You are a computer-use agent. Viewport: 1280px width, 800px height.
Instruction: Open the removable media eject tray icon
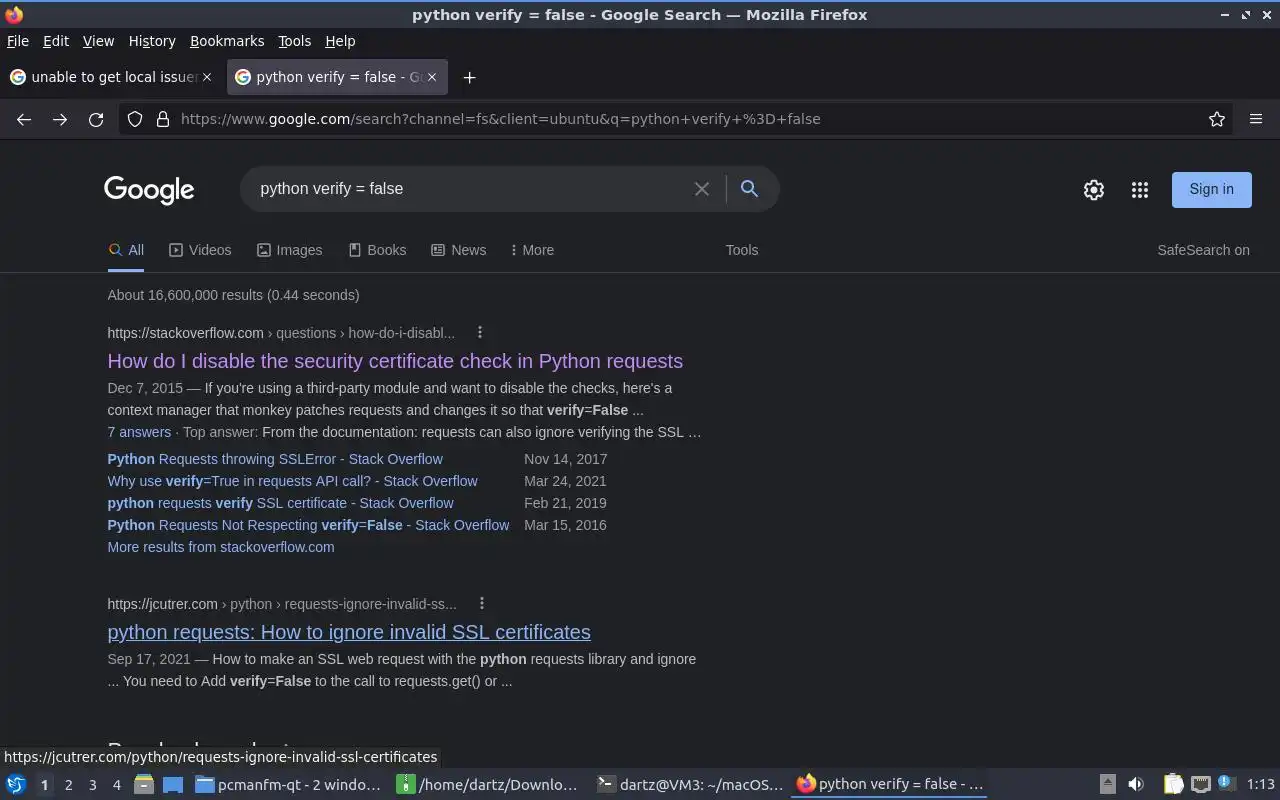coord(1107,785)
